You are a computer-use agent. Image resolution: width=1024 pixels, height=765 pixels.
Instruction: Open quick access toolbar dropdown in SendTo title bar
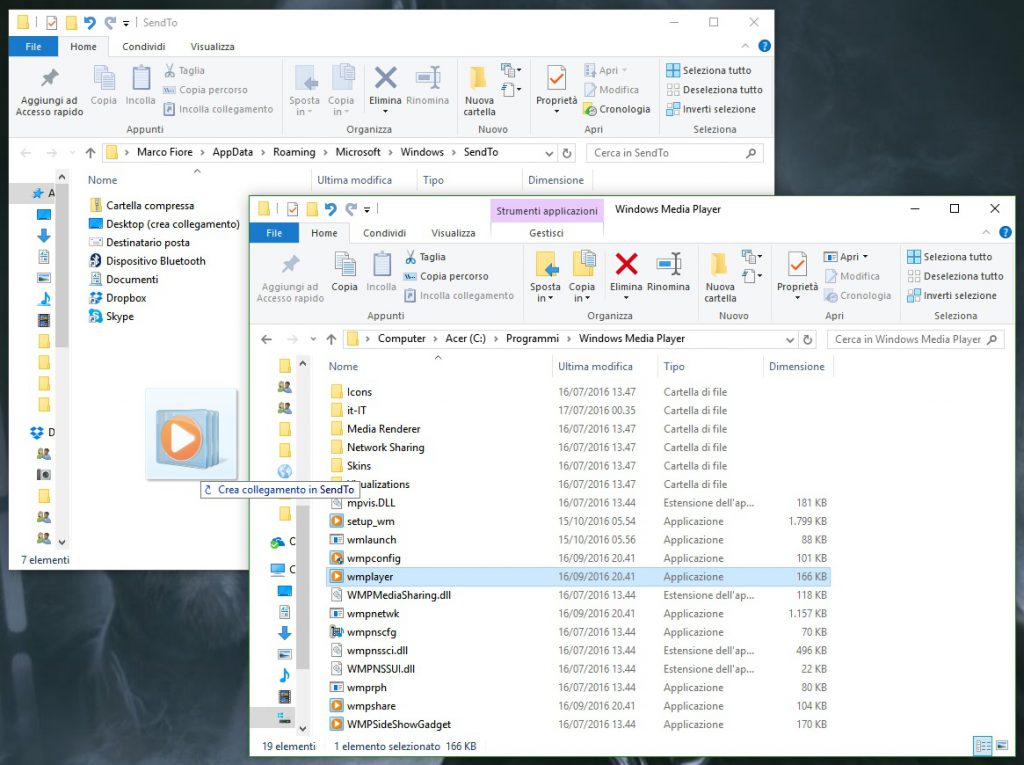click(126, 24)
